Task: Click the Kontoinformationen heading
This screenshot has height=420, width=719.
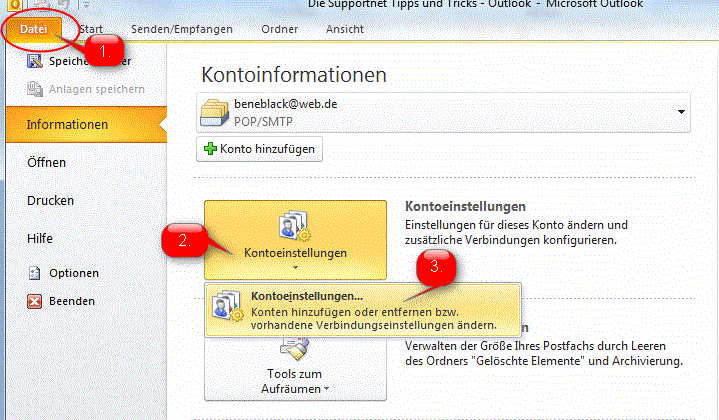Action: pyautogui.click(x=294, y=75)
